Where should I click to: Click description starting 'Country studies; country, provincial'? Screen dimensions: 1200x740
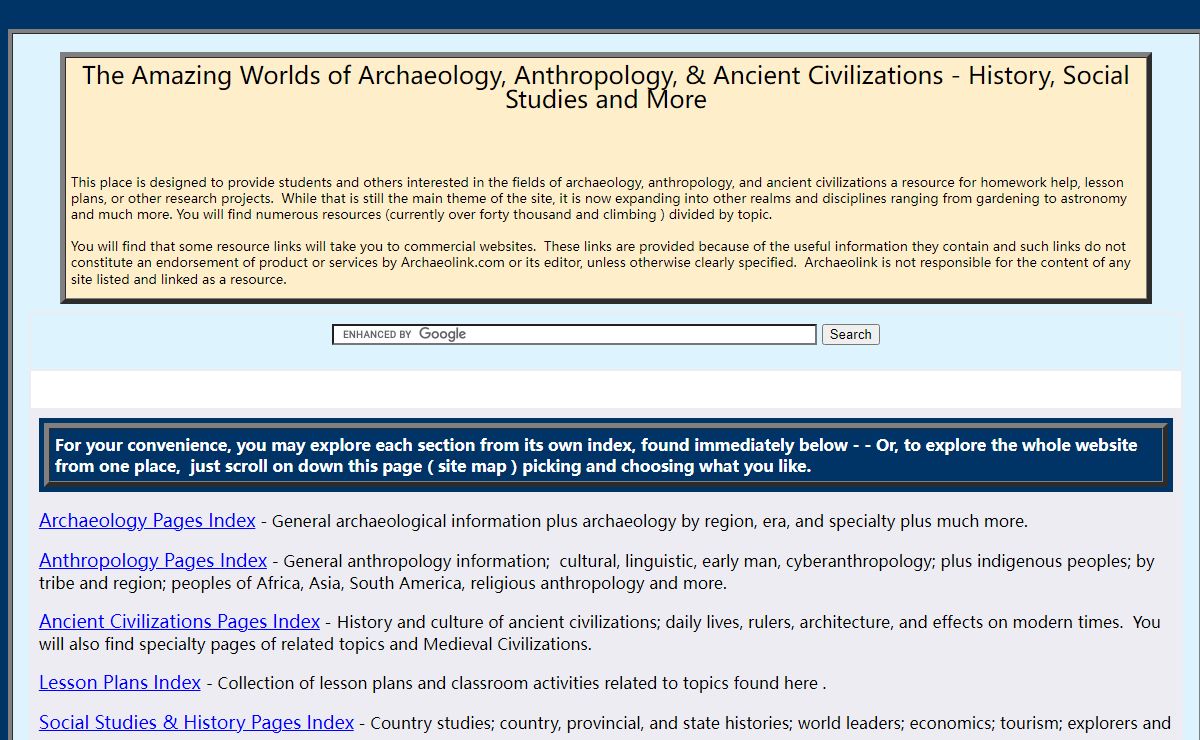point(770,723)
